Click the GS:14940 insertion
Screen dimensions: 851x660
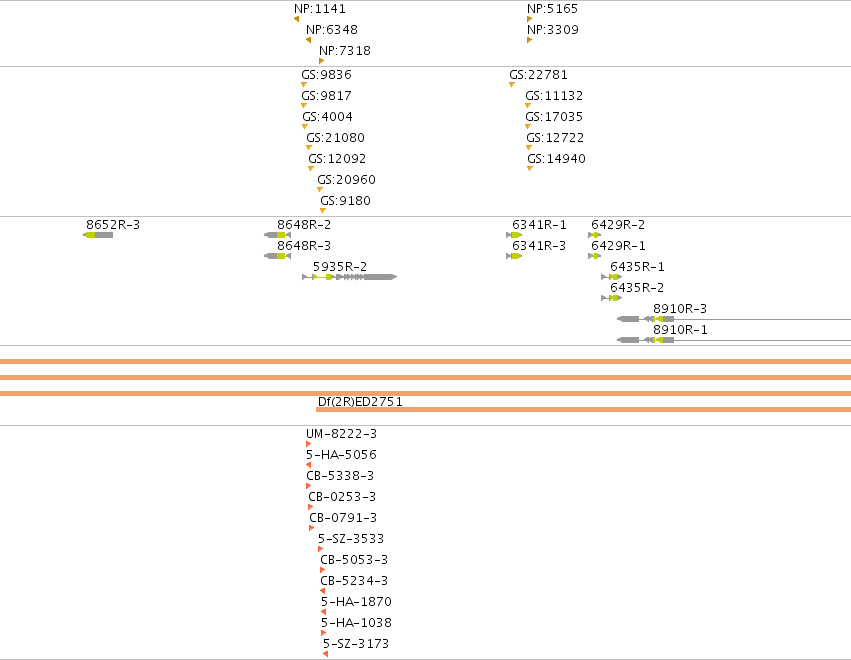click(x=556, y=160)
